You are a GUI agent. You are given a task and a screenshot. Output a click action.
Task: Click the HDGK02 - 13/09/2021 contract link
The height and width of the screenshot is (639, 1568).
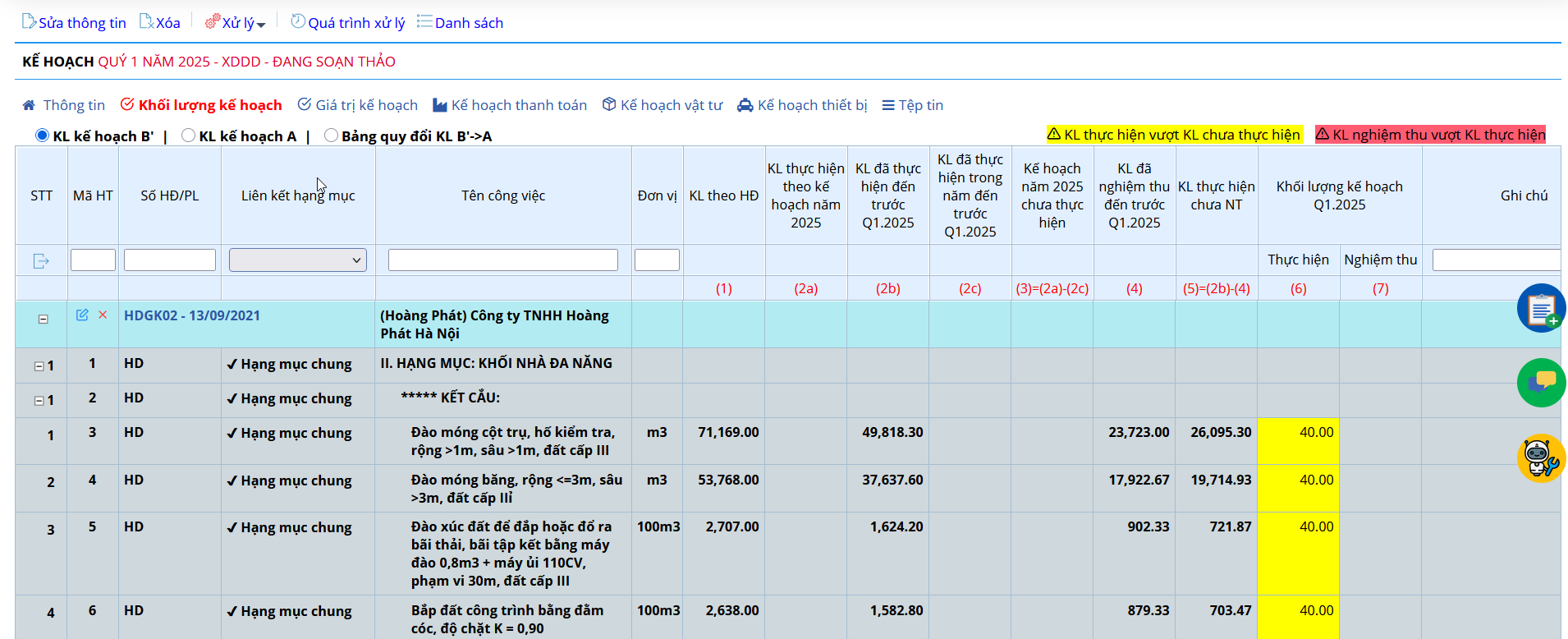coord(192,315)
